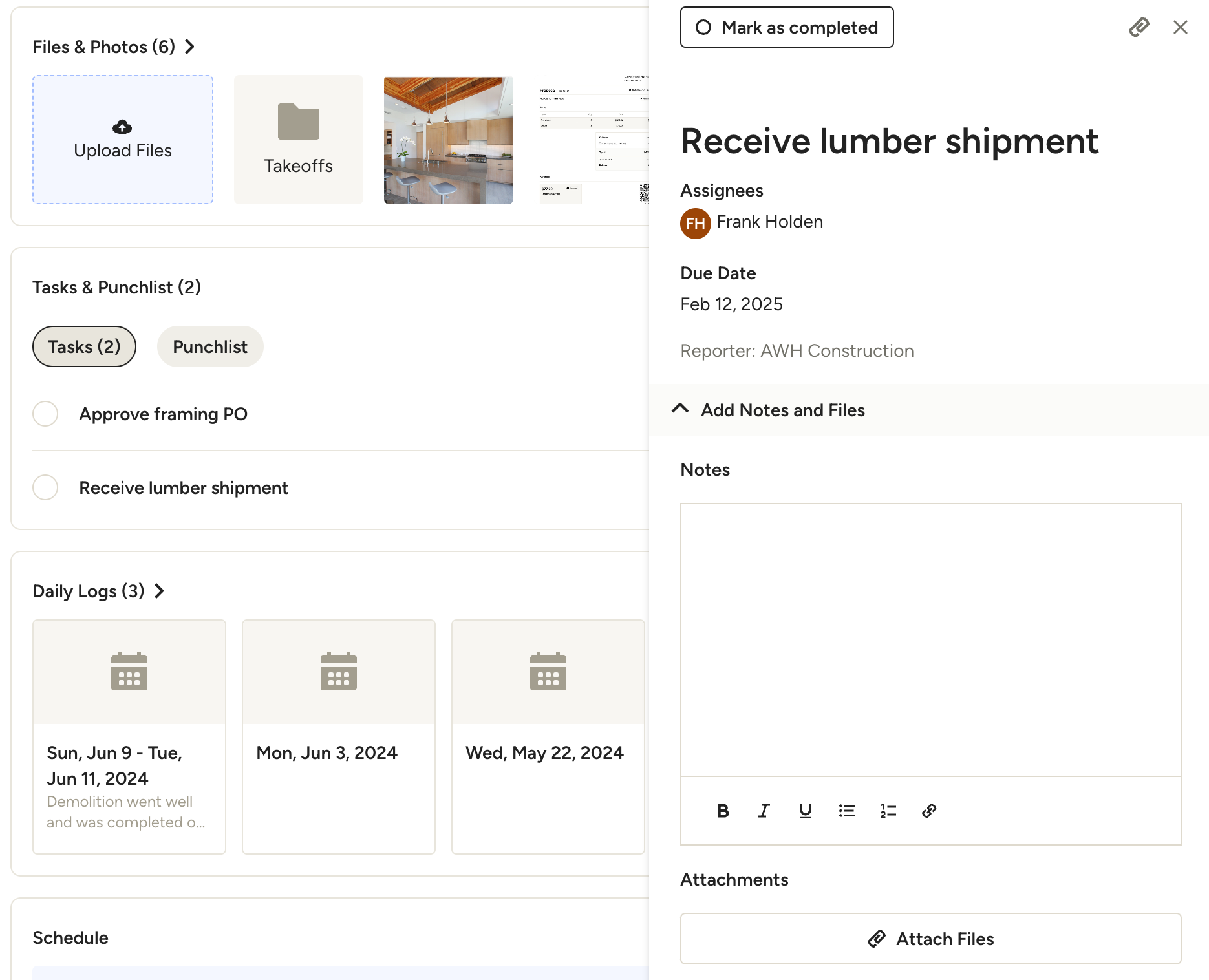
Task: Collapse the Add Notes and Files section
Action: 680,410
